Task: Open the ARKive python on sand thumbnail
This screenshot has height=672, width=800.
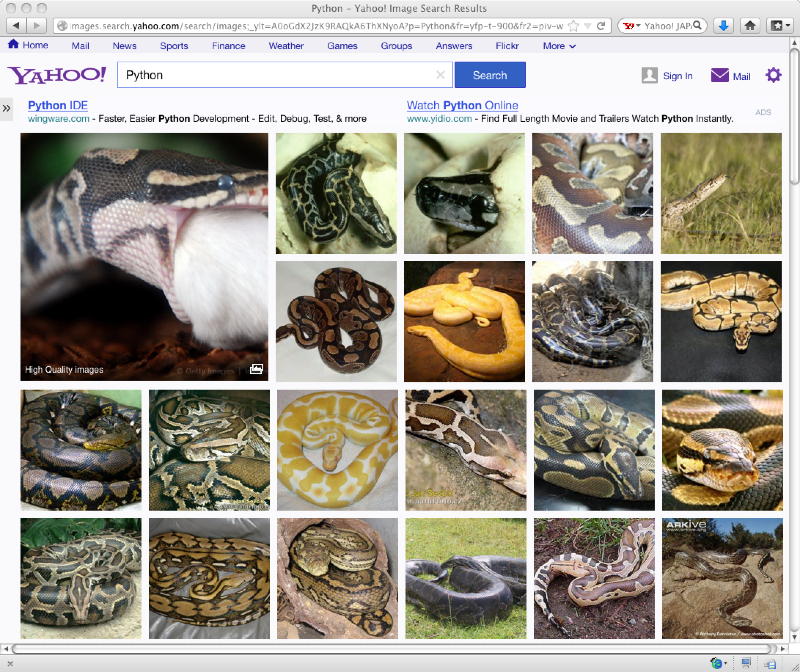Action: pos(722,579)
